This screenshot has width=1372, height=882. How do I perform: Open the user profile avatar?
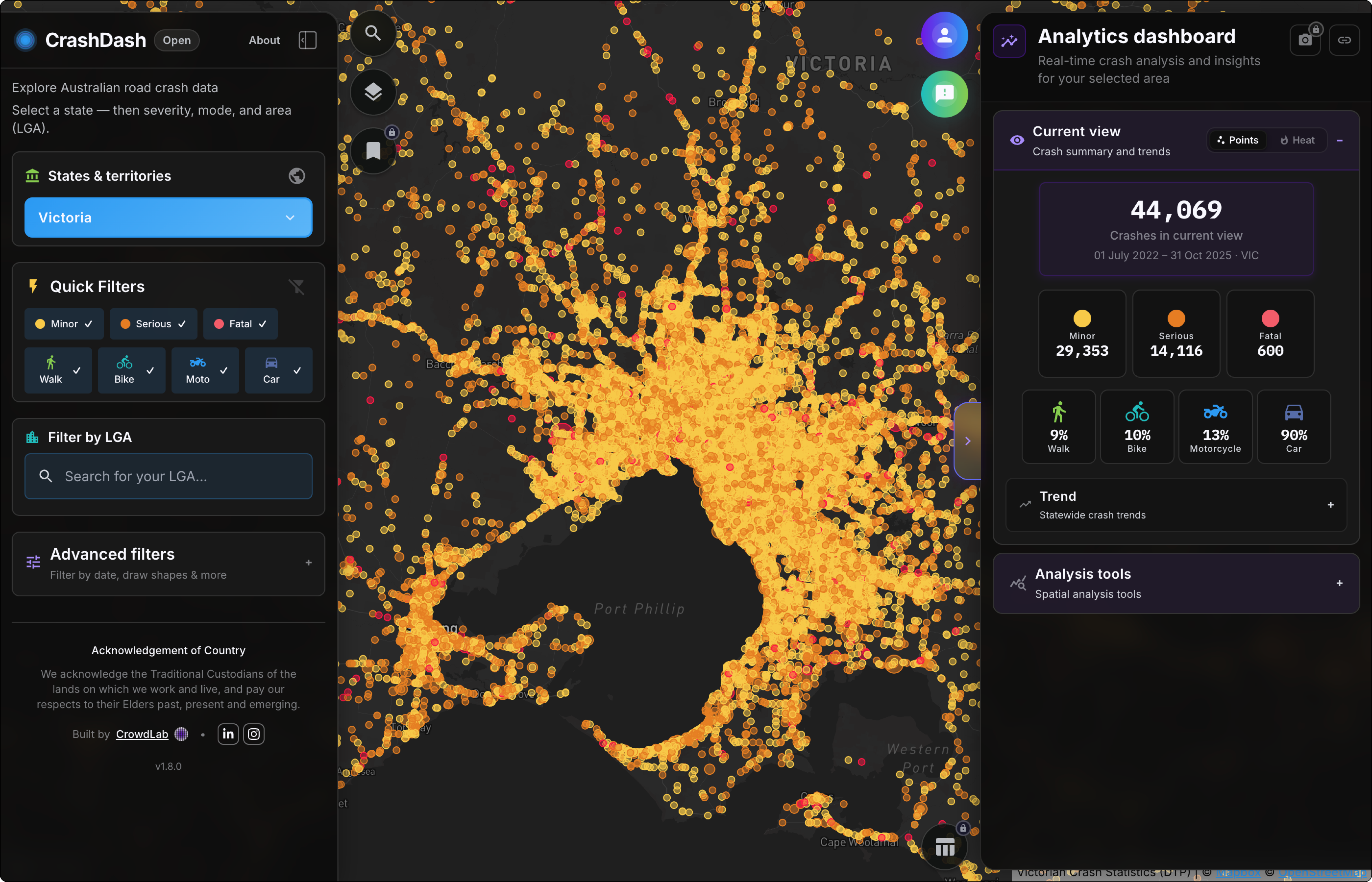[x=944, y=36]
